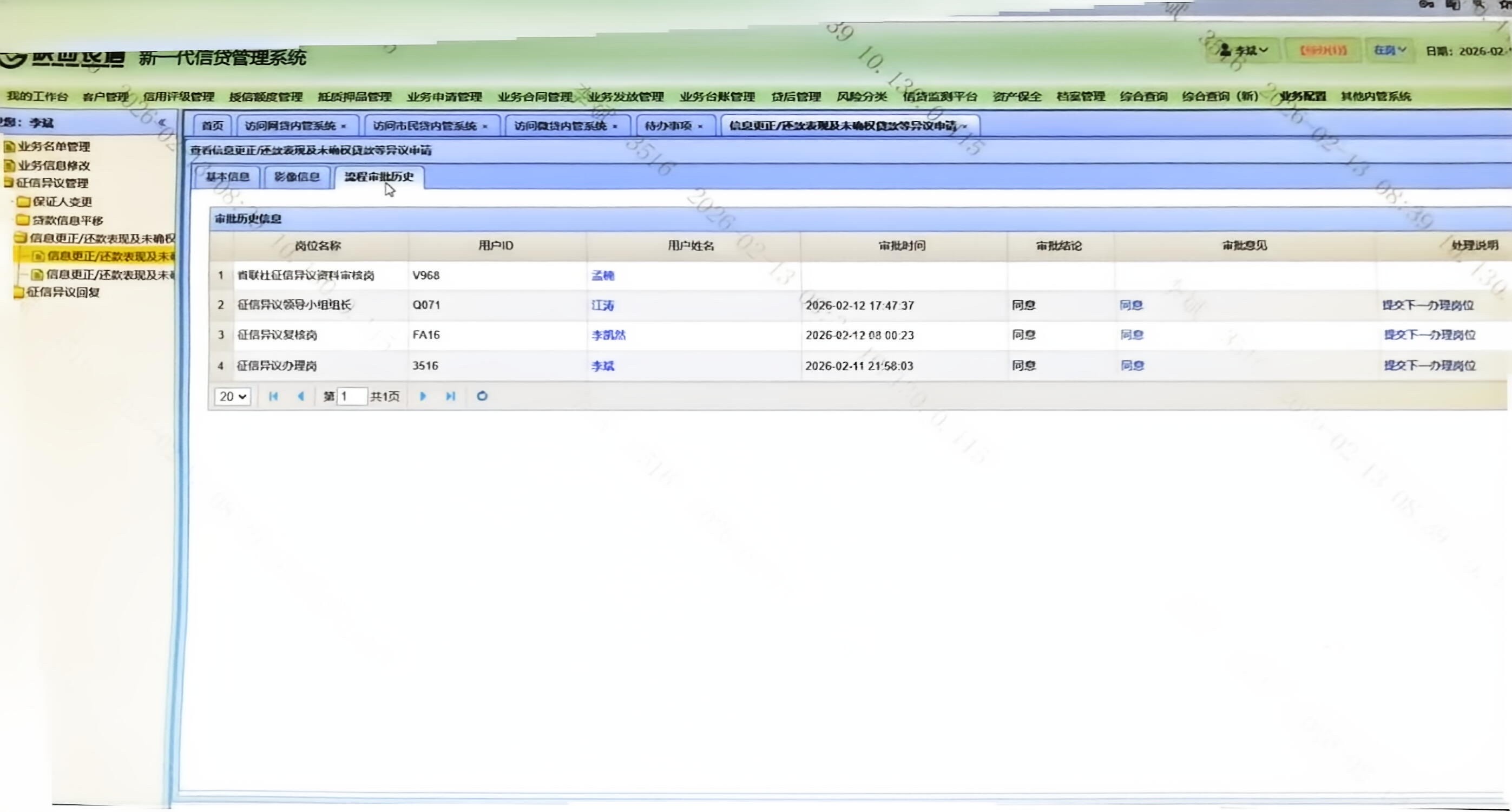Image resolution: width=1512 pixels, height=812 pixels.
Task: Click user name link 江涛
Action: (x=602, y=306)
